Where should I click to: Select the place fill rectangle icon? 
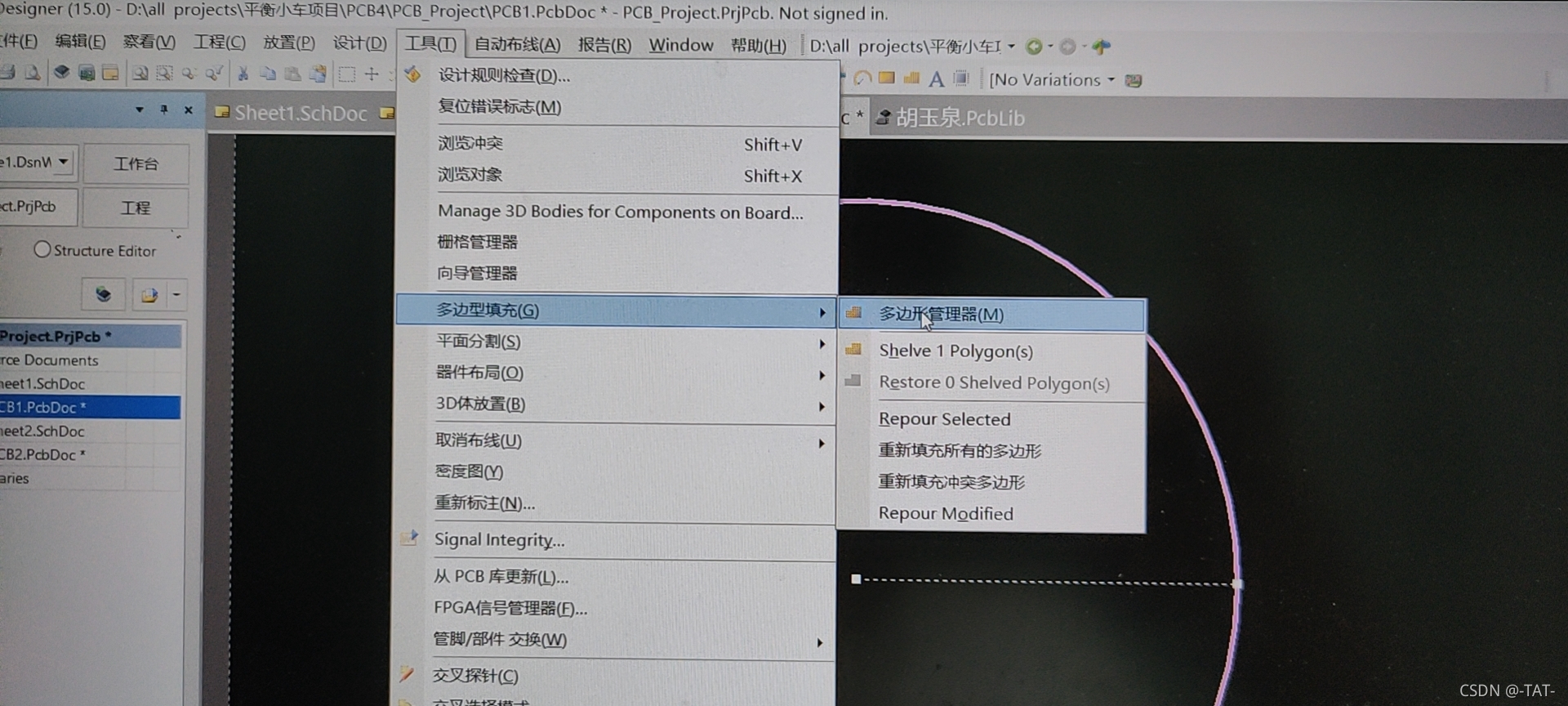click(886, 78)
